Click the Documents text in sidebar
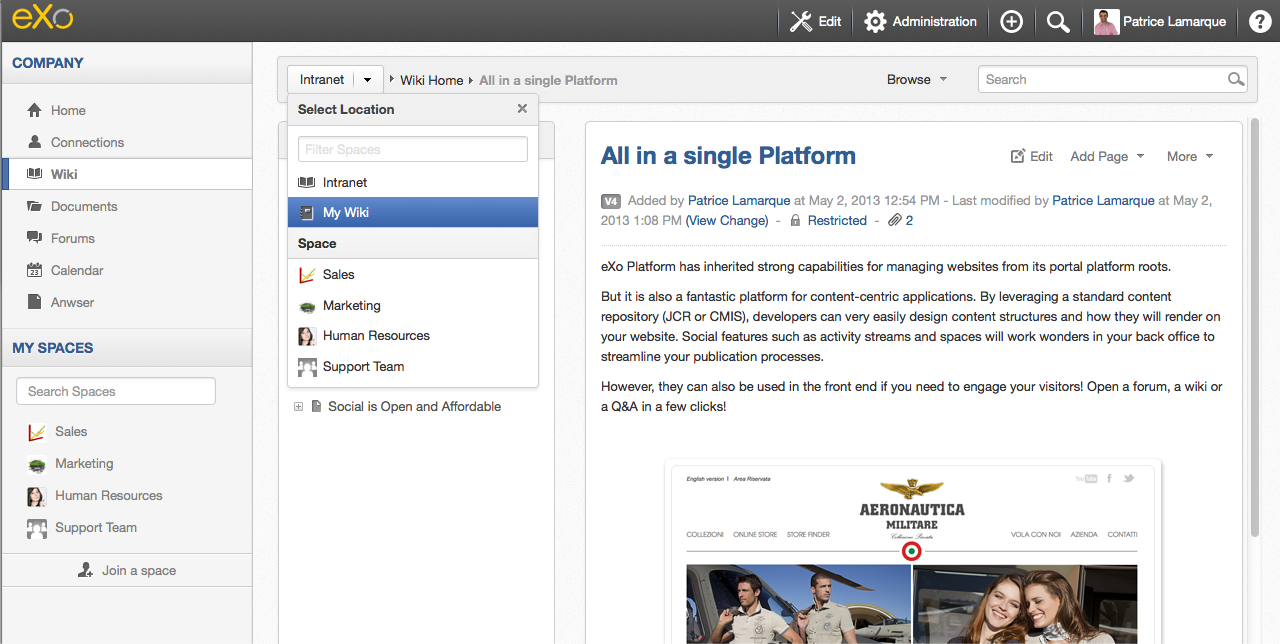The image size is (1280, 644). (84, 206)
